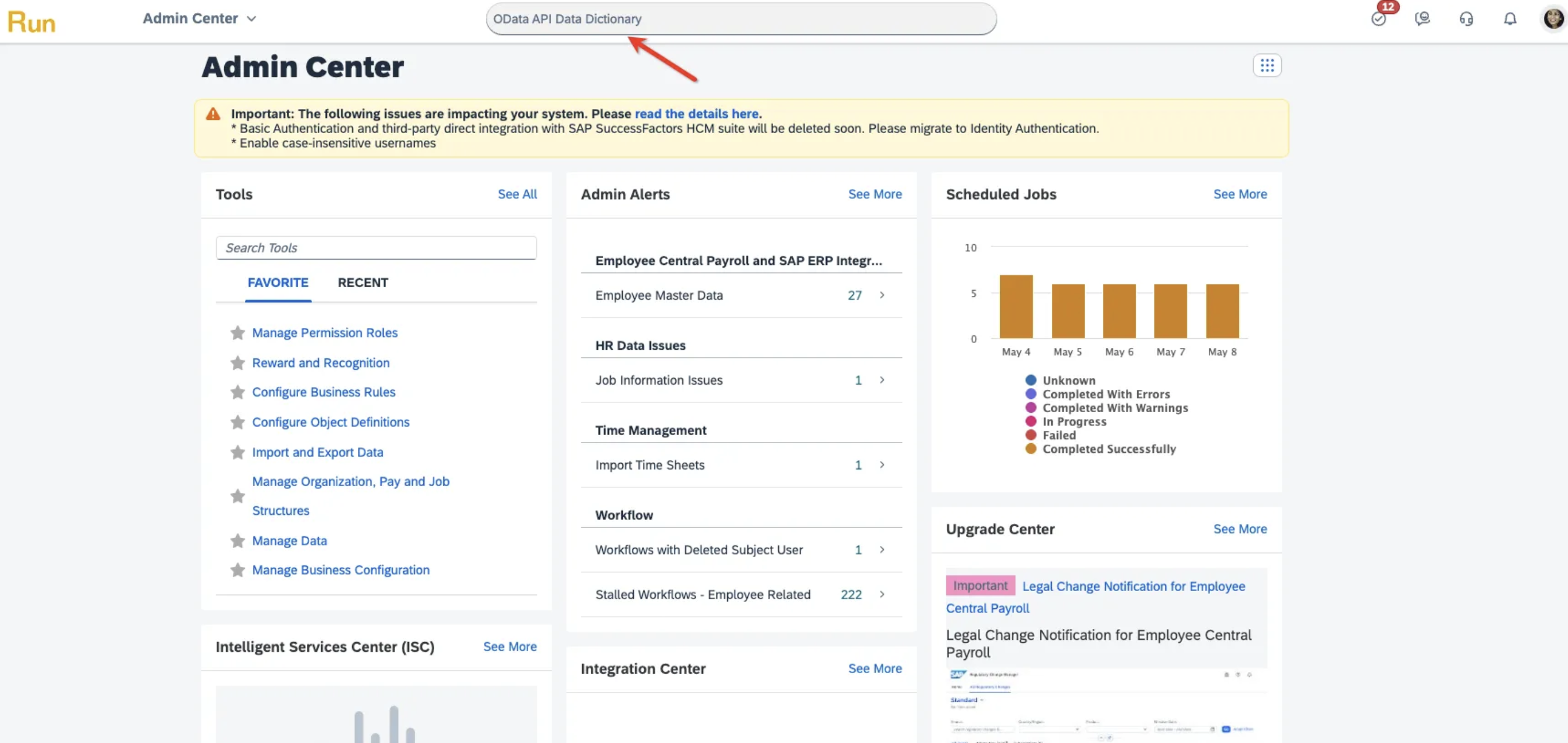The height and width of the screenshot is (743, 1568).
Task: Open the 'read the details here' link
Action: pyautogui.click(x=696, y=114)
